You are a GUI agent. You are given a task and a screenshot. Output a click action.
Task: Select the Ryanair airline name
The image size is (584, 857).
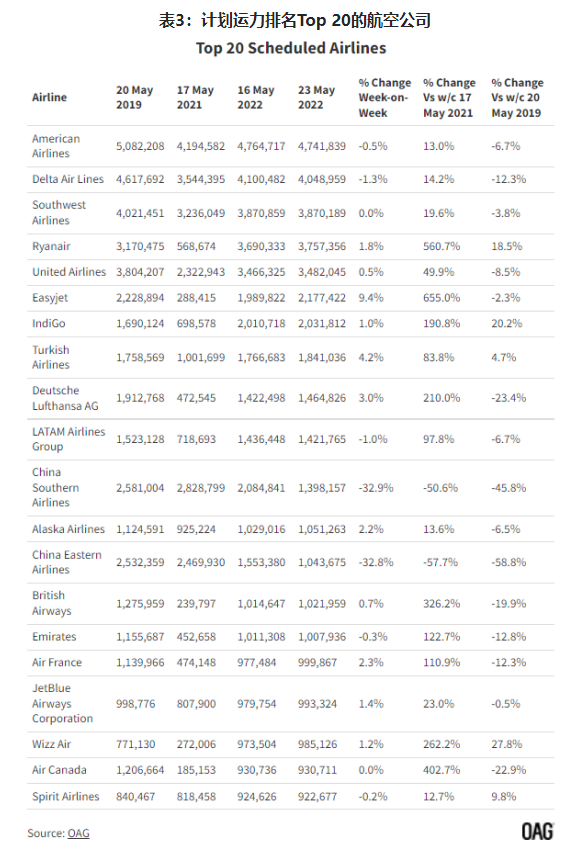click(x=51, y=246)
